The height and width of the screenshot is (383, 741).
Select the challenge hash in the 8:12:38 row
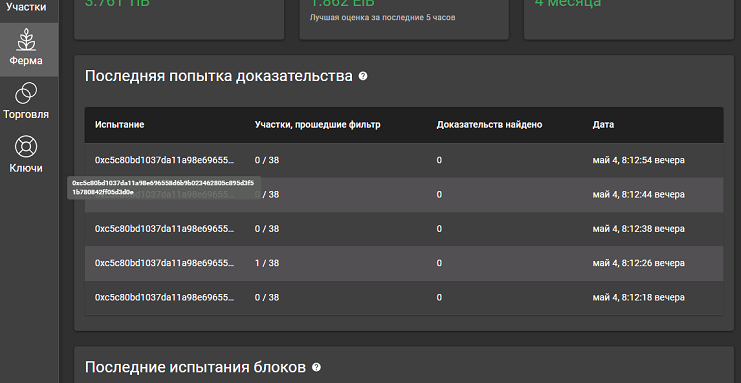click(x=164, y=229)
